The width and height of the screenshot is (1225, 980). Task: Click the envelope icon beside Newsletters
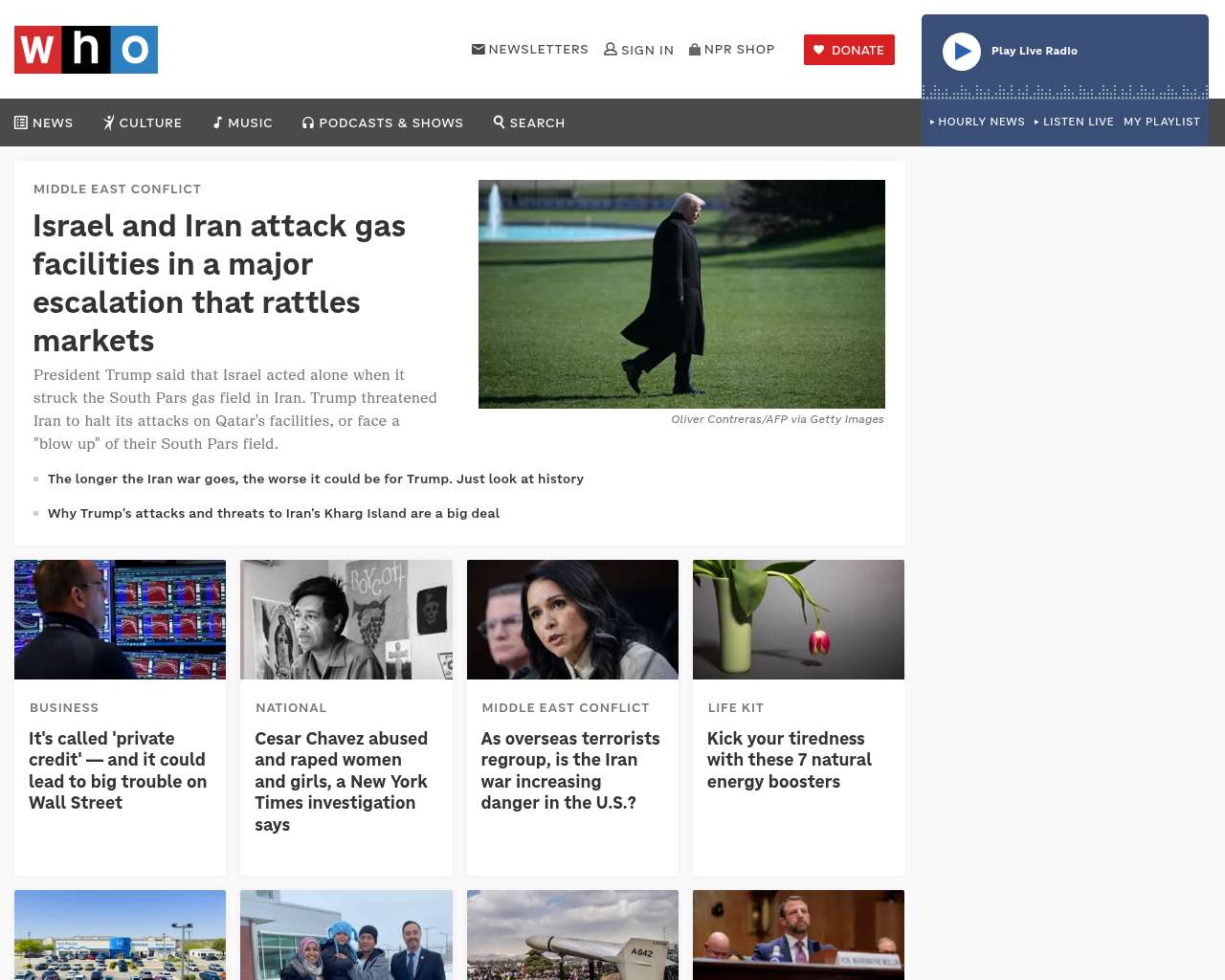coord(479,49)
